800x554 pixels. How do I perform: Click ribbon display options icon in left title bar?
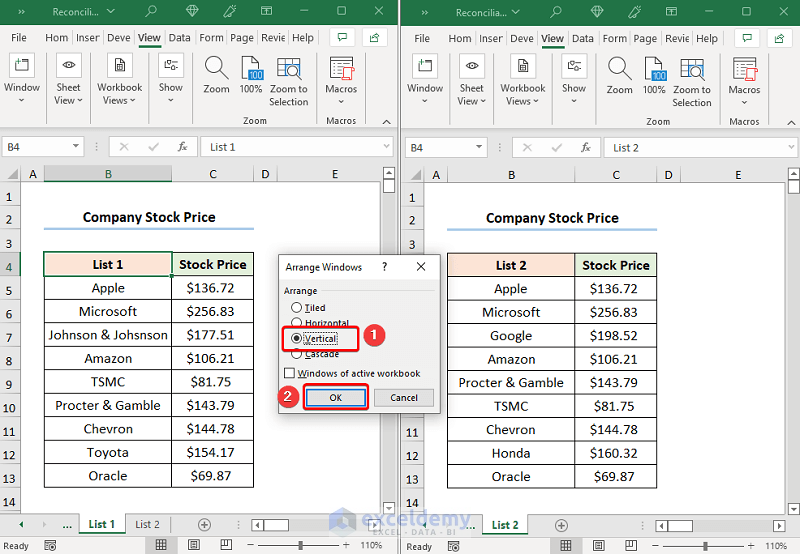(x=266, y=11)
